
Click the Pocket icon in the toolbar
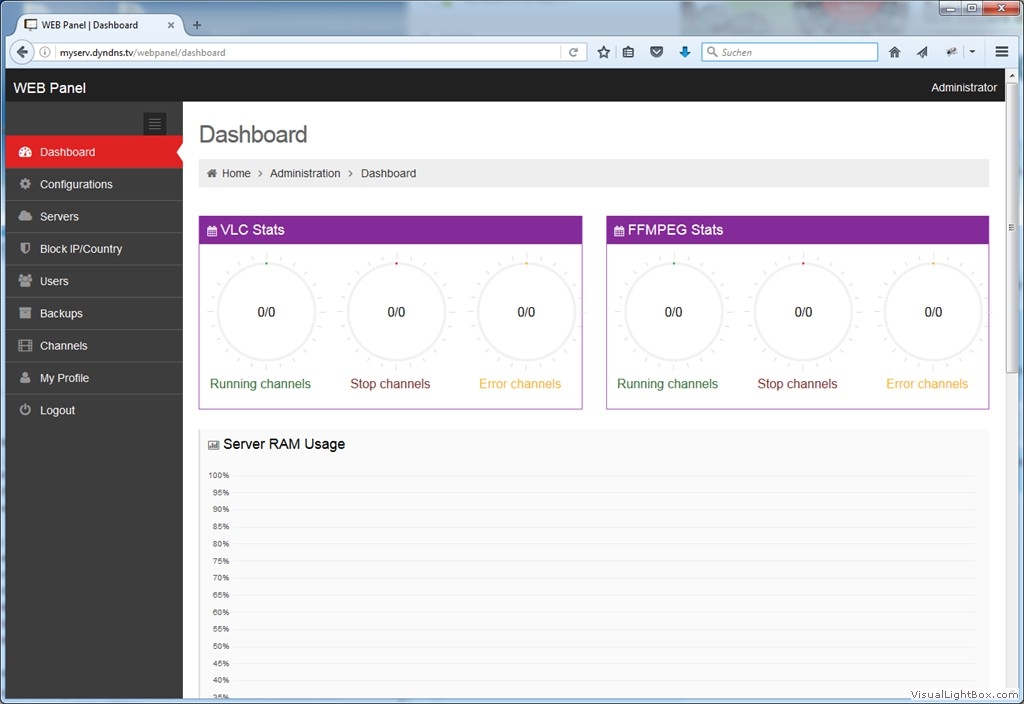tap(657, 52)
